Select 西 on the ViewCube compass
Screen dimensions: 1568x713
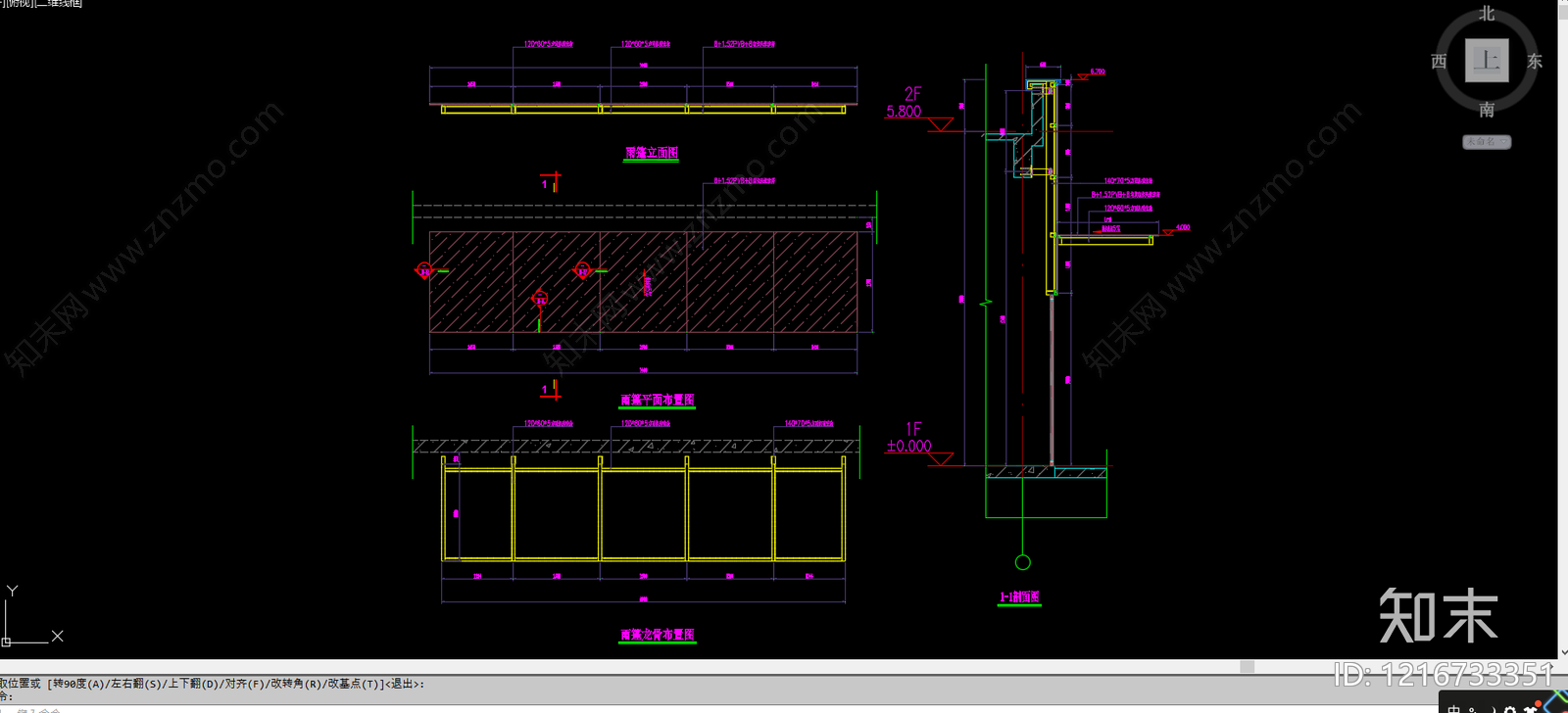(x=1439, y=62)
